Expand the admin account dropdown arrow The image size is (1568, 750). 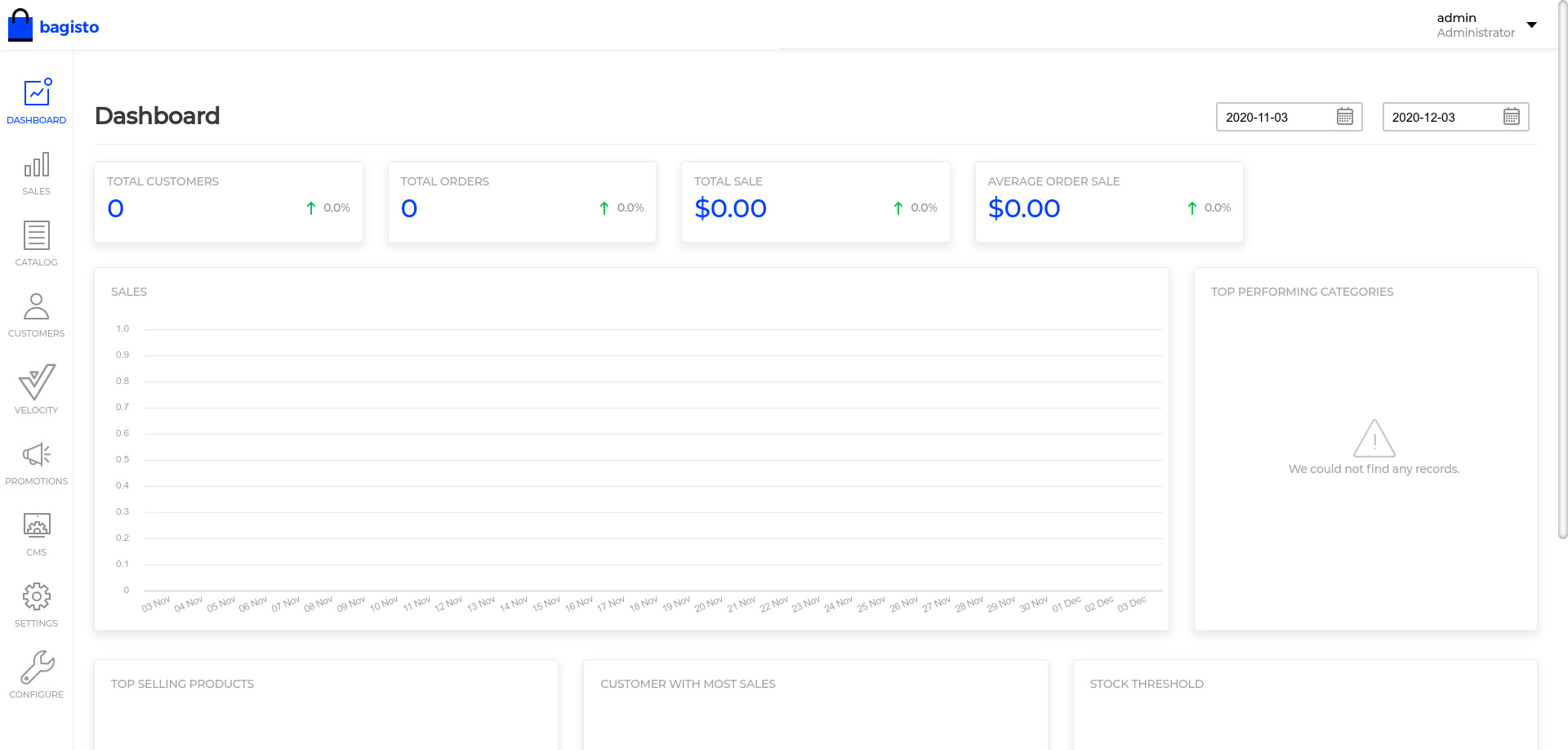click(x=1532, y=25)
